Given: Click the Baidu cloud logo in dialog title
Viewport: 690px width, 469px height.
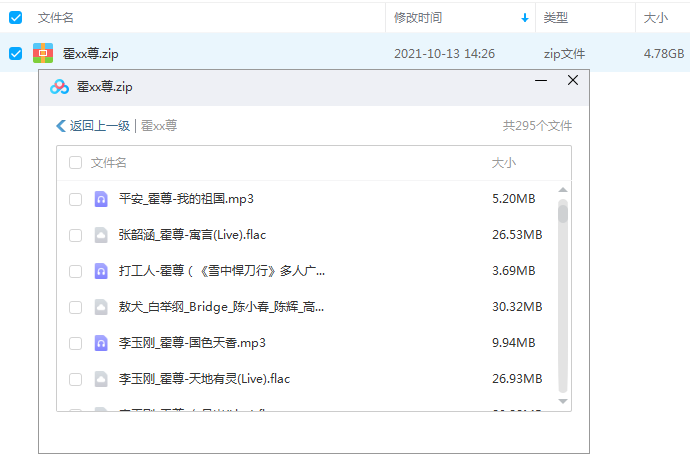Looking at the screenshot, I should tap(59, 87).
